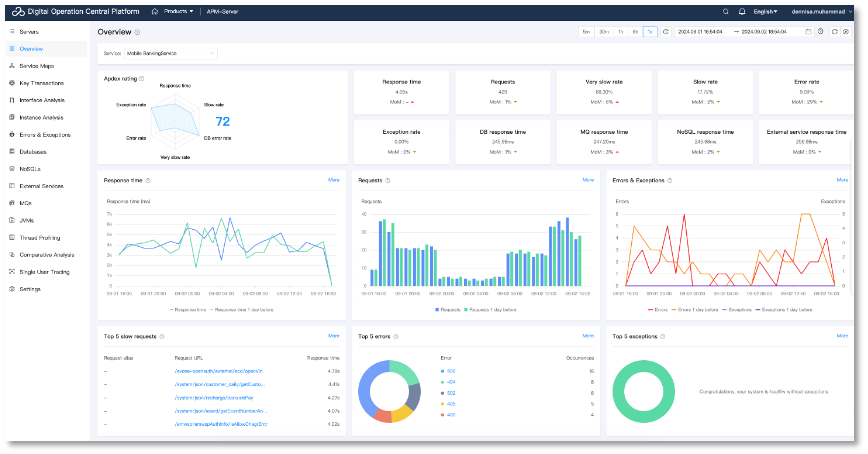The image size is (868, 454).
Task: Expand the Service selection dropdown
Action: tap(170, 52)
